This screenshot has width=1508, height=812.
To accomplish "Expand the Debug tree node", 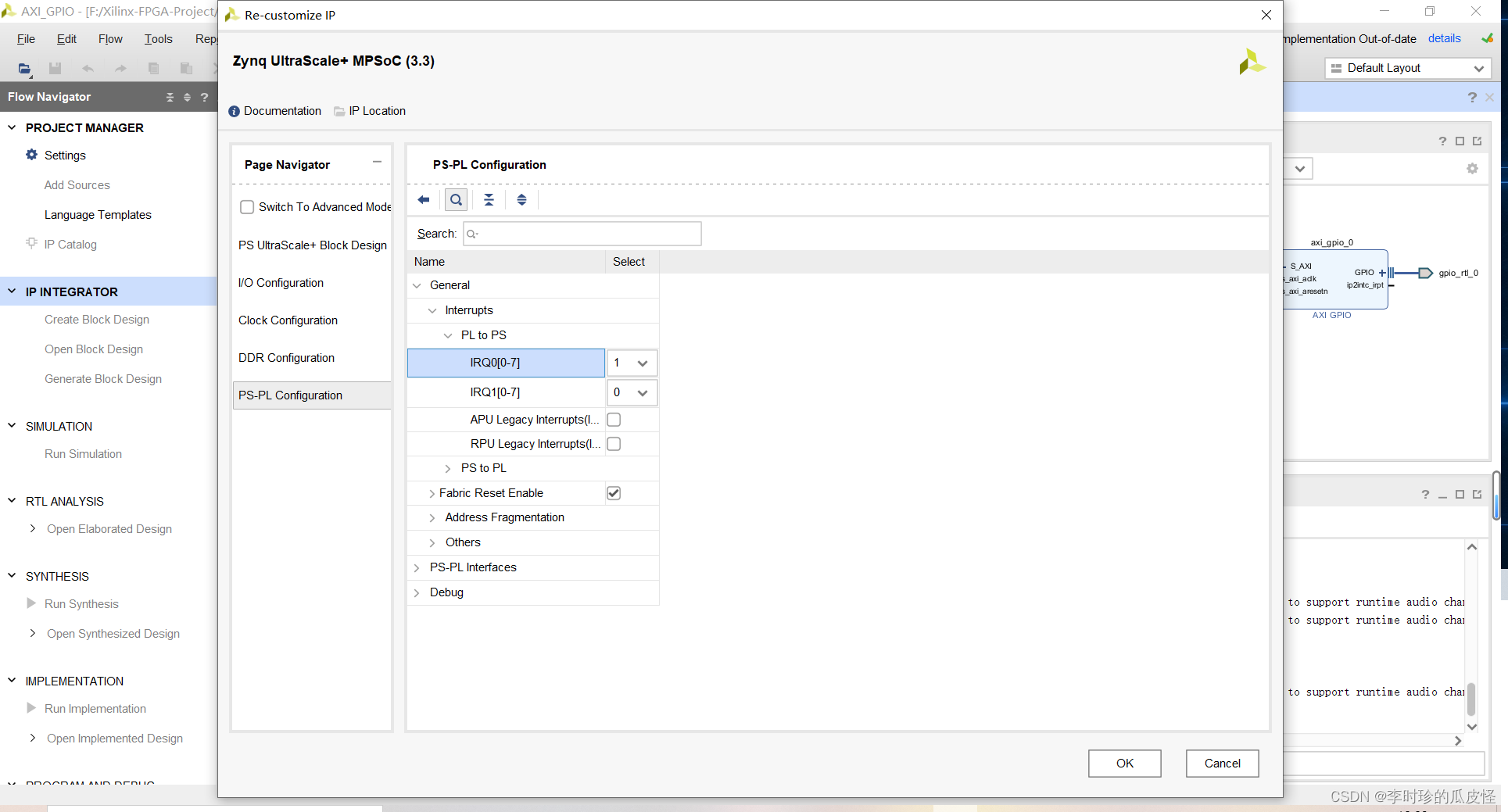I will pos(417,593).
